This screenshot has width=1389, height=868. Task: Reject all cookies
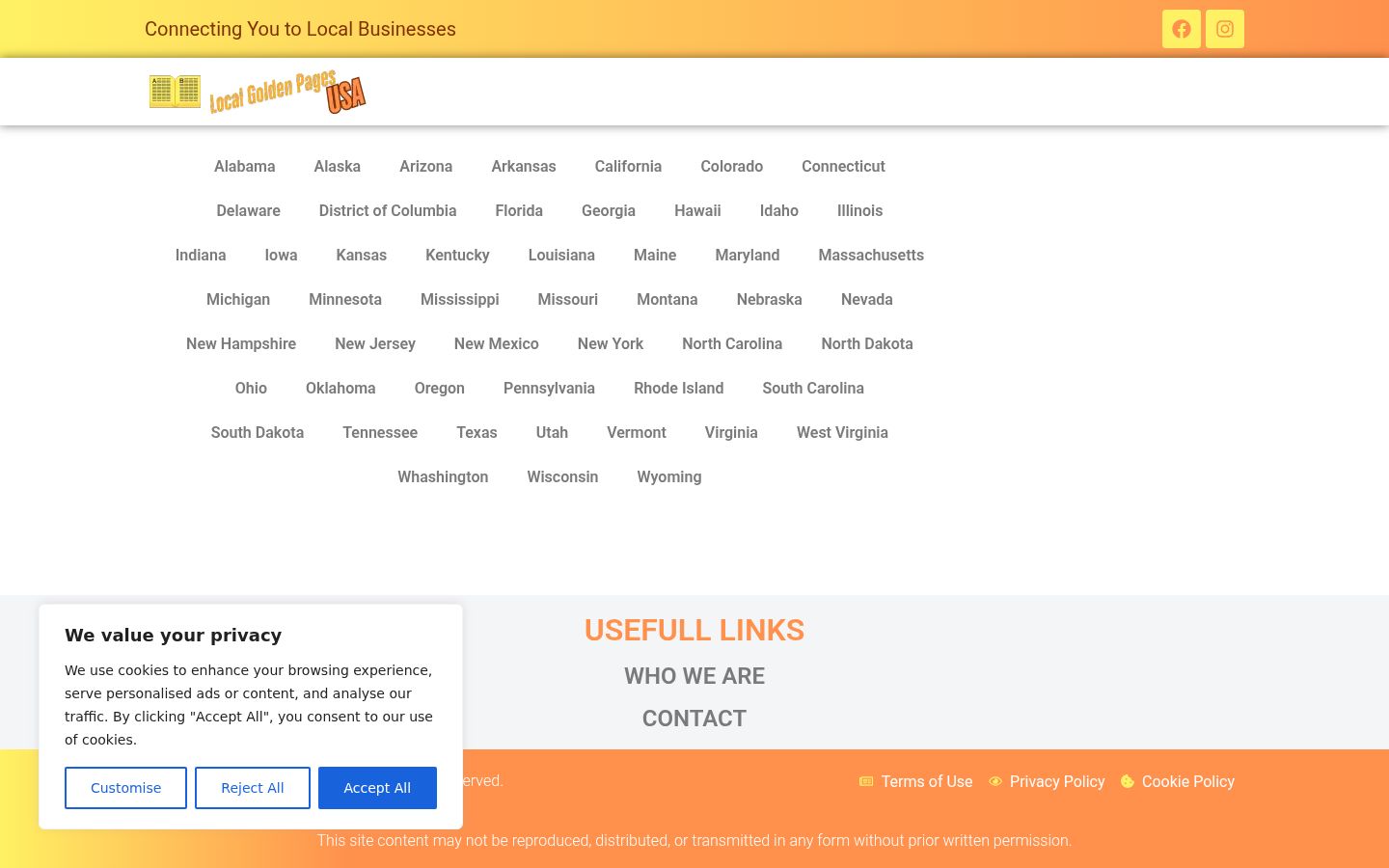(x=253, y=788)
